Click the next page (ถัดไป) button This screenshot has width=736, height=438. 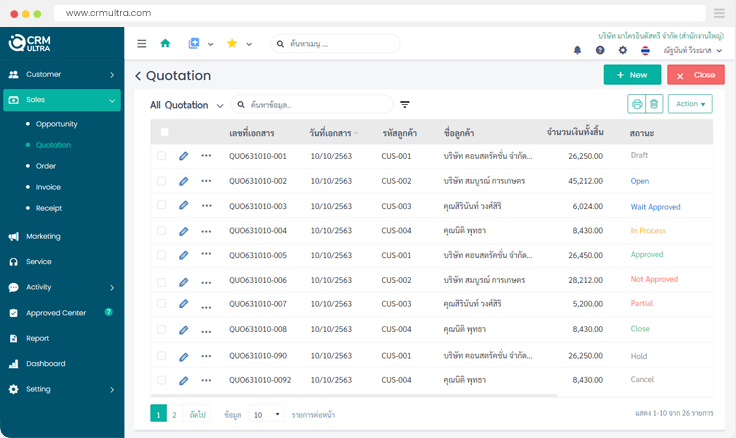[x=197, y=415]
